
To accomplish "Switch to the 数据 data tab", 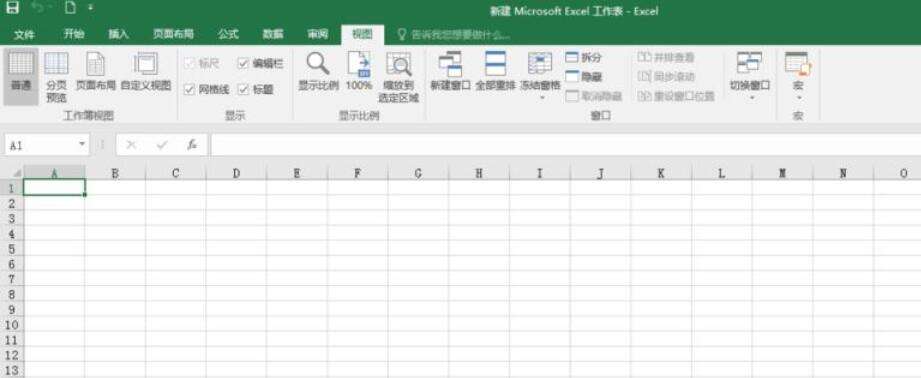I will pyautogui.click(x=273, y=35).
